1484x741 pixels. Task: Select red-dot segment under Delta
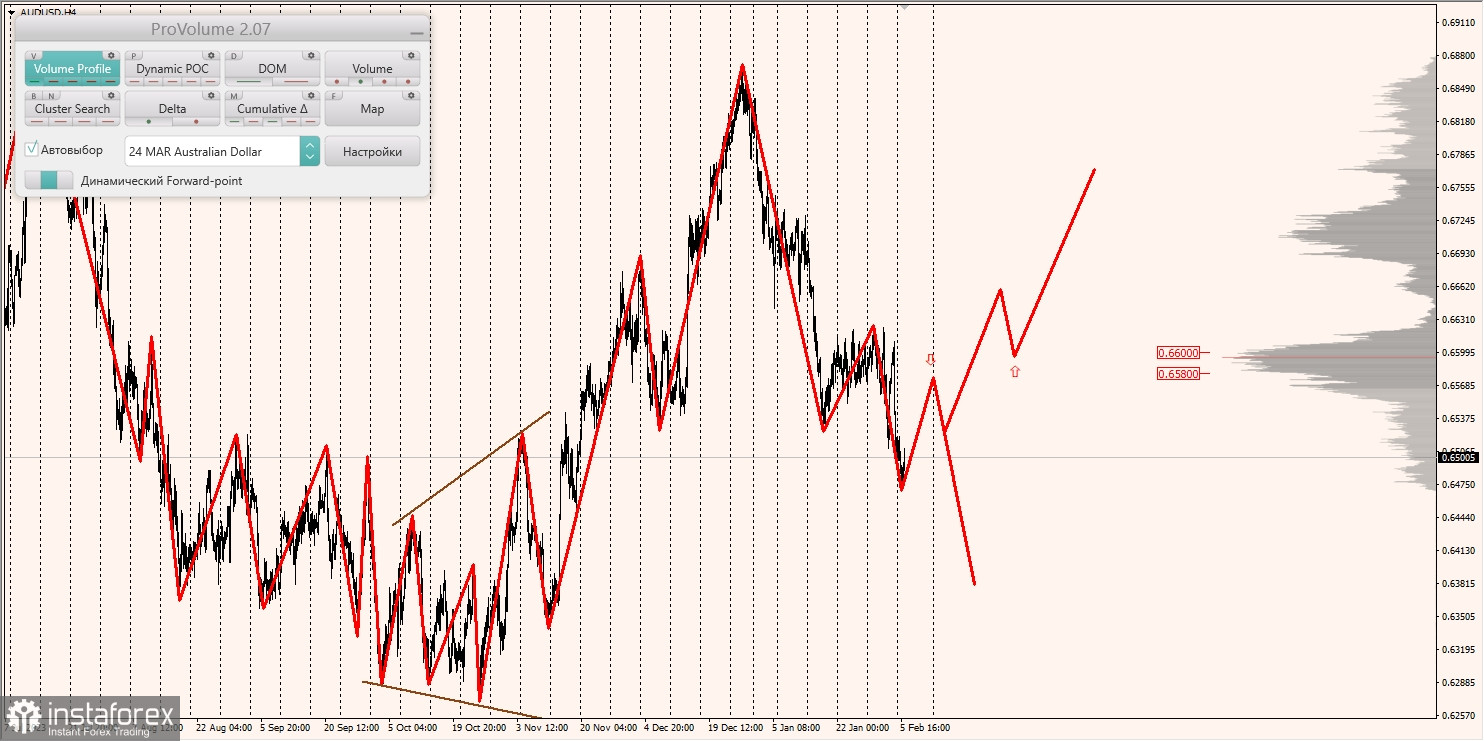pos(196,122)
